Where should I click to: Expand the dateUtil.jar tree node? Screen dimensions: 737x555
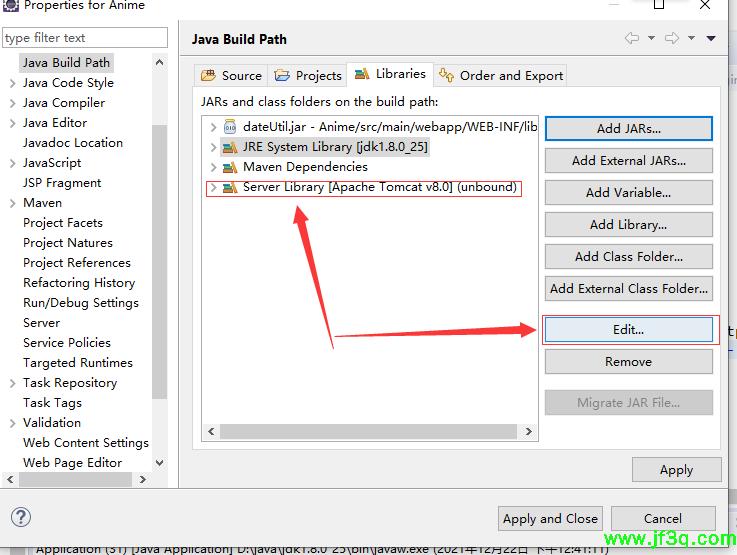(213, 127)
